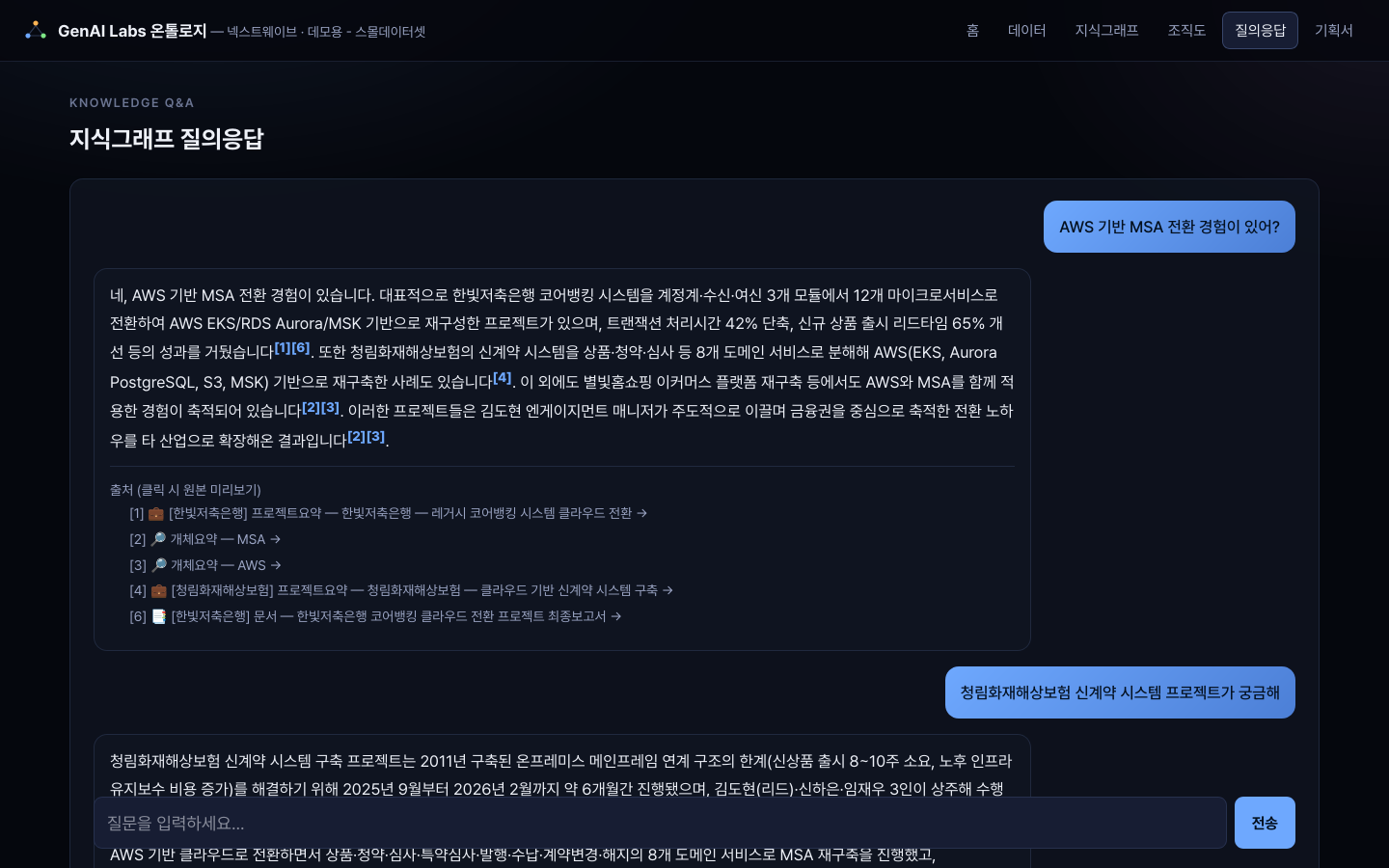1389x868 pixels.
Task: Open the 지식그래프 nav item
Action: (x=1106, y=31)
